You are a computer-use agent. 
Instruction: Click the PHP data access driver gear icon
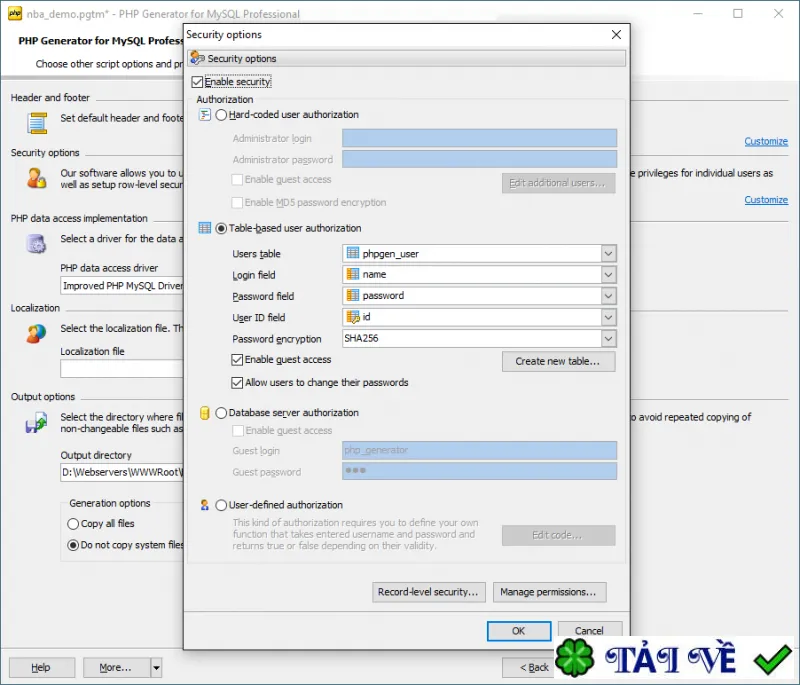click(x=36, y=244)
